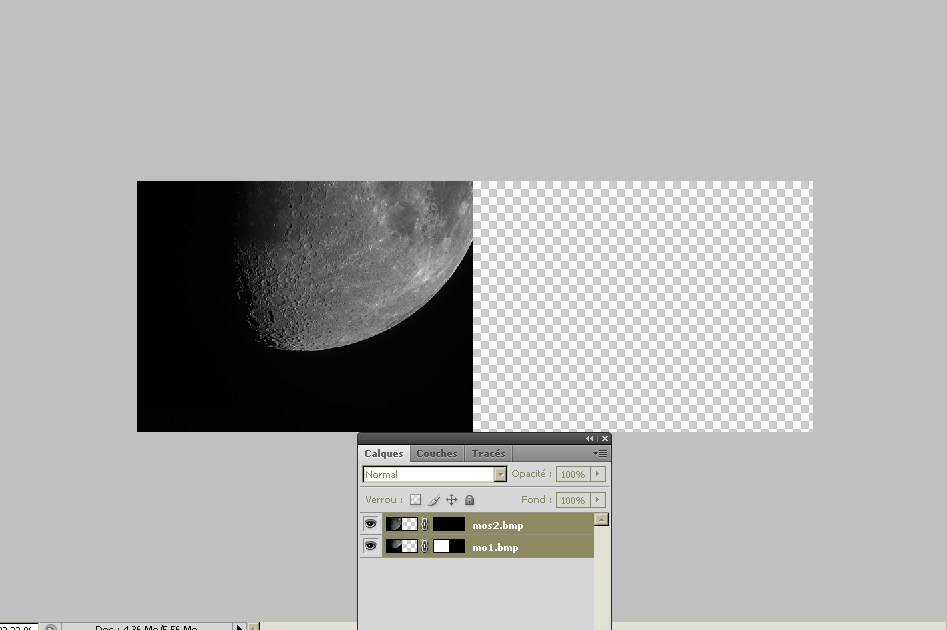Open the Tracés tab

coord(488,453)
